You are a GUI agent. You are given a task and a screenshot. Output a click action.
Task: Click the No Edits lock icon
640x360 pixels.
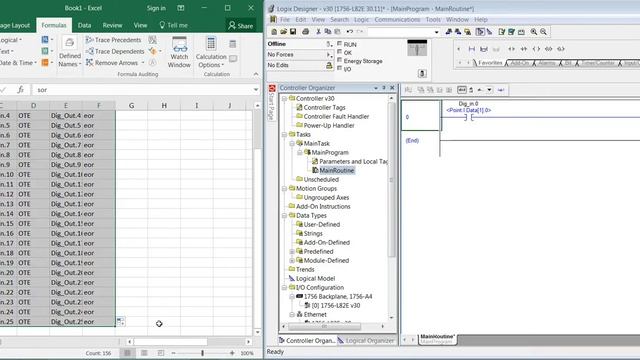pos(329,65)
